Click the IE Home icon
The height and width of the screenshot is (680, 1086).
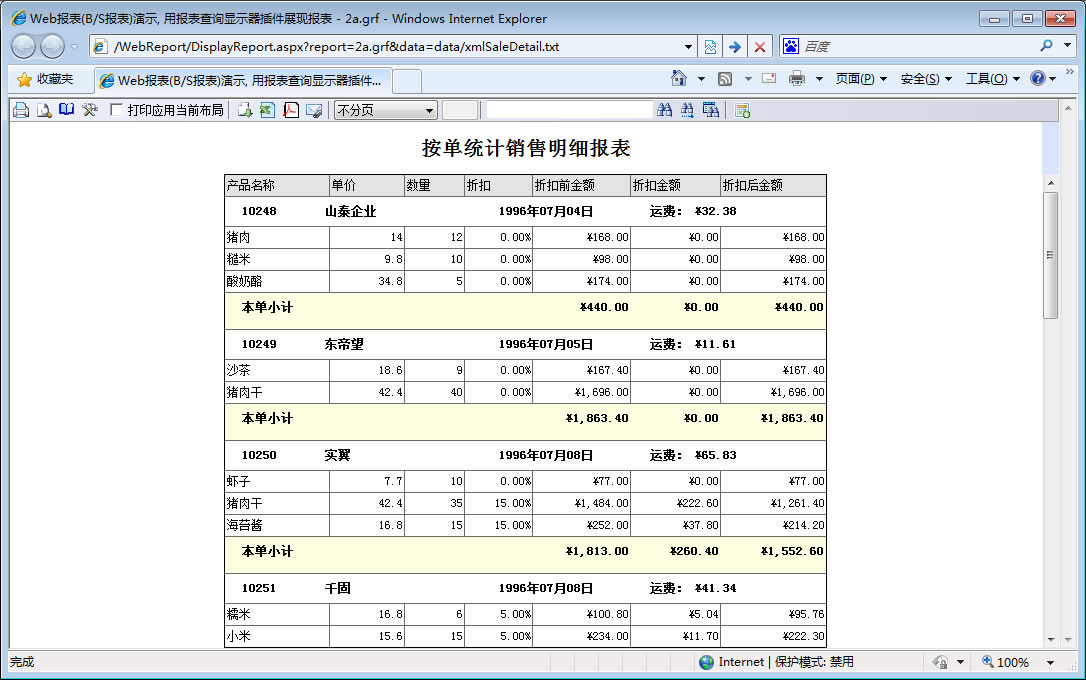coord(679,79)
